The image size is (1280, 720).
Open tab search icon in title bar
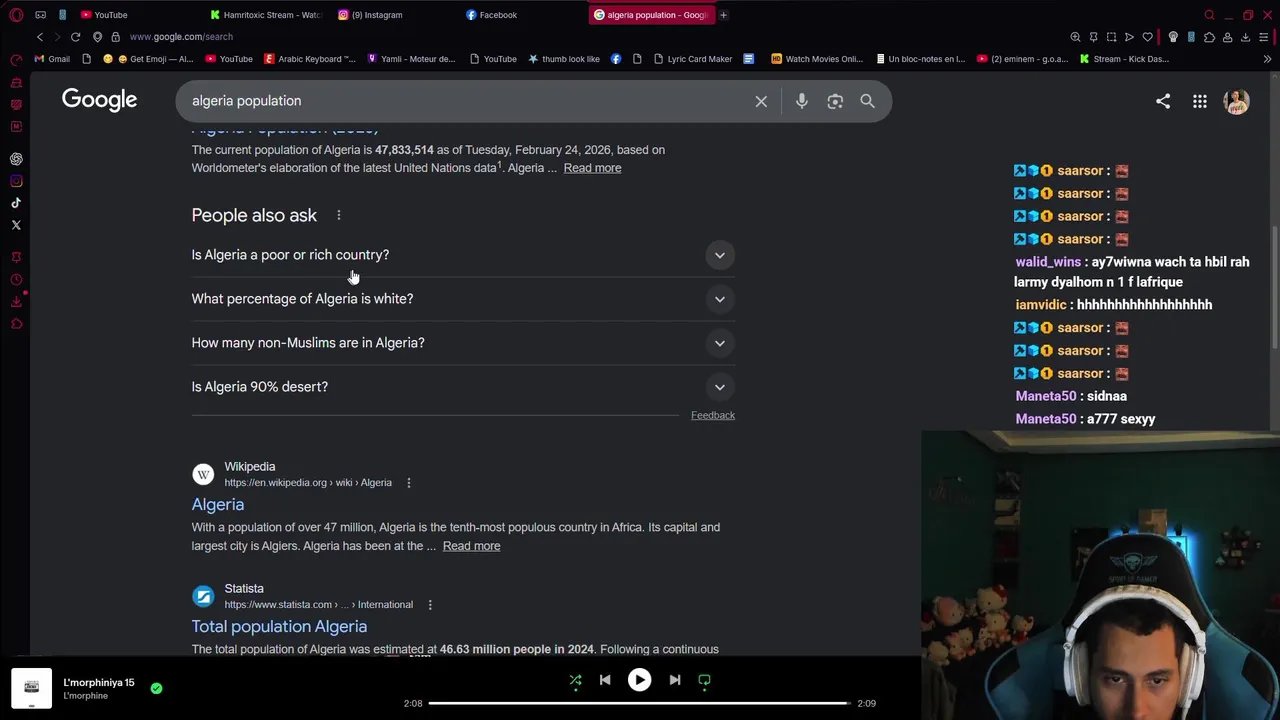1209,15
